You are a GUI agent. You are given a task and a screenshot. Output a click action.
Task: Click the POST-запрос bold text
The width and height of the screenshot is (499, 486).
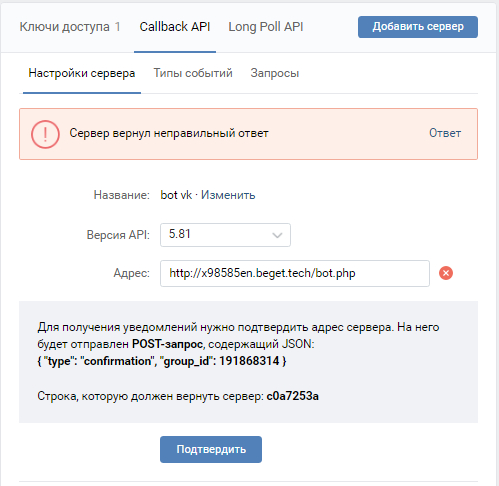click(x=168, y=344)
